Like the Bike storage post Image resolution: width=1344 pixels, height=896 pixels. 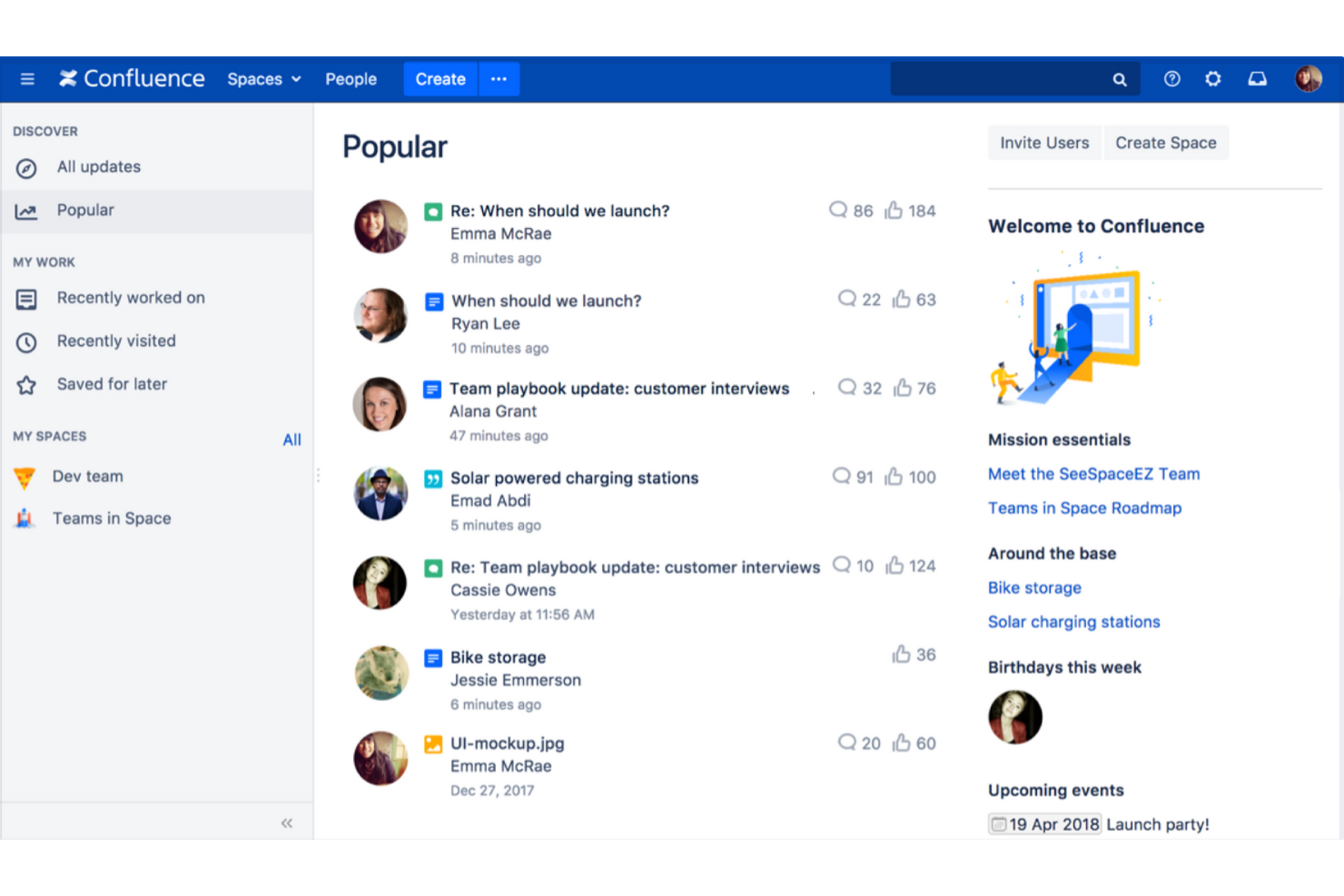coord(902,654)
